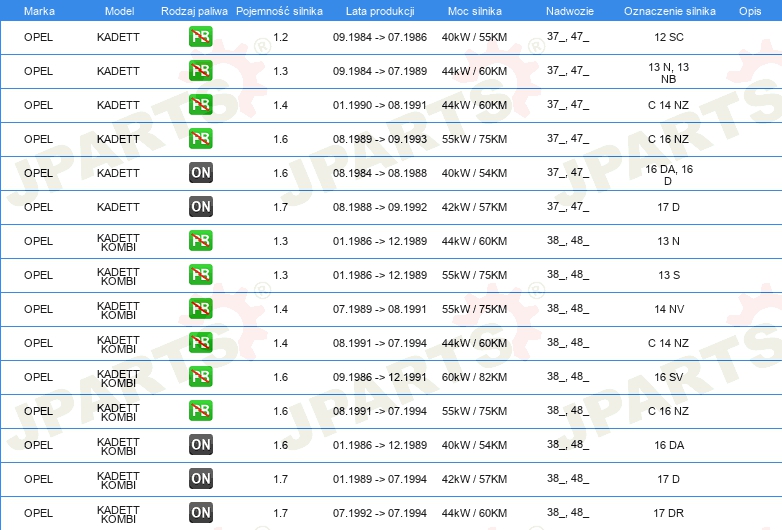Viewport: 782px width, 530px height.
Task: Click petrol icon in Kombi 1.6 08.1991 -> 07.1994 row
Action: [x=200, y=410]
